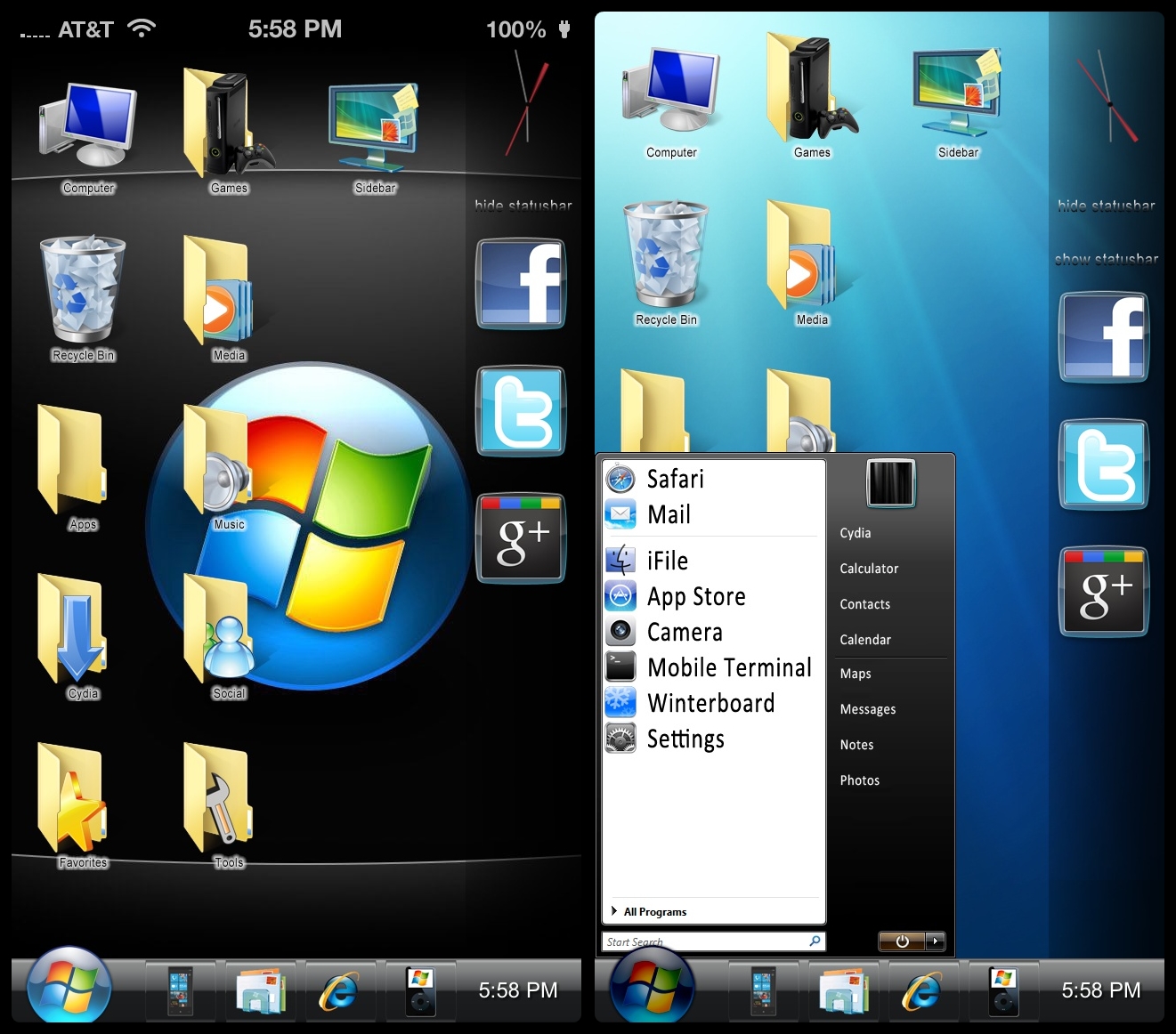Open the Cydia download folder icon
This screenshot has width=1176, height=1034.
(72, 627)
